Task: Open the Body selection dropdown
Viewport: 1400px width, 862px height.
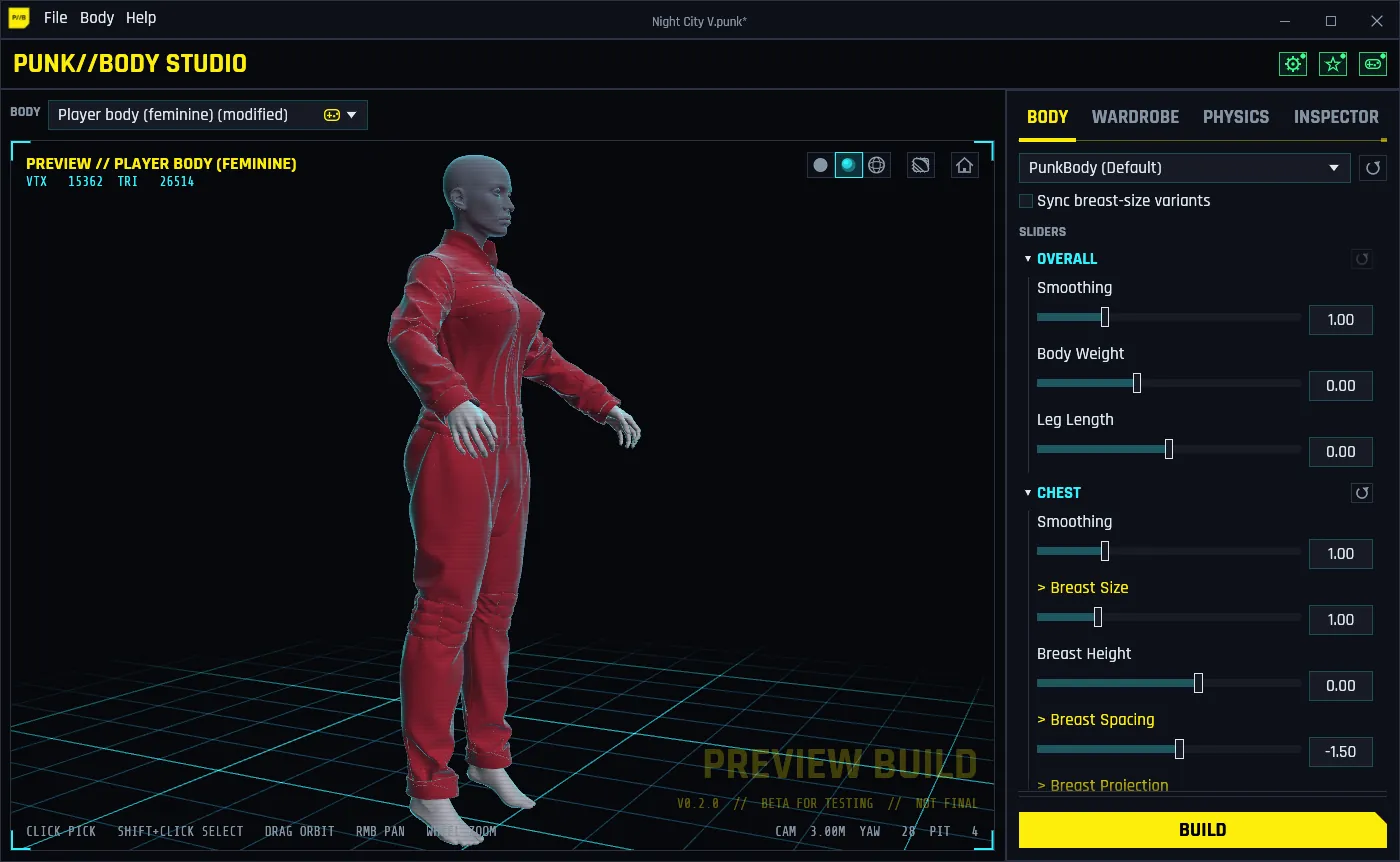Action: coord(208,115)
